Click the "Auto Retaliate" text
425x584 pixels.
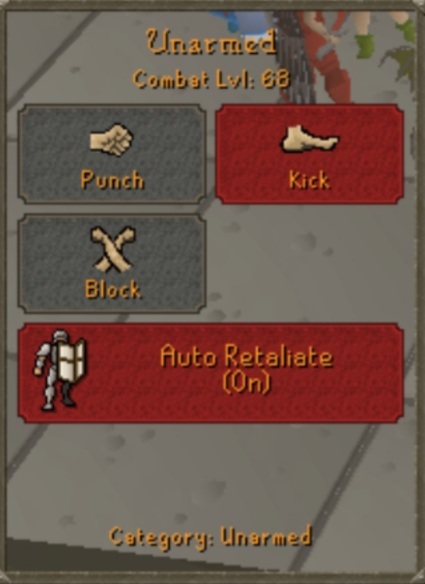point(246,356)
